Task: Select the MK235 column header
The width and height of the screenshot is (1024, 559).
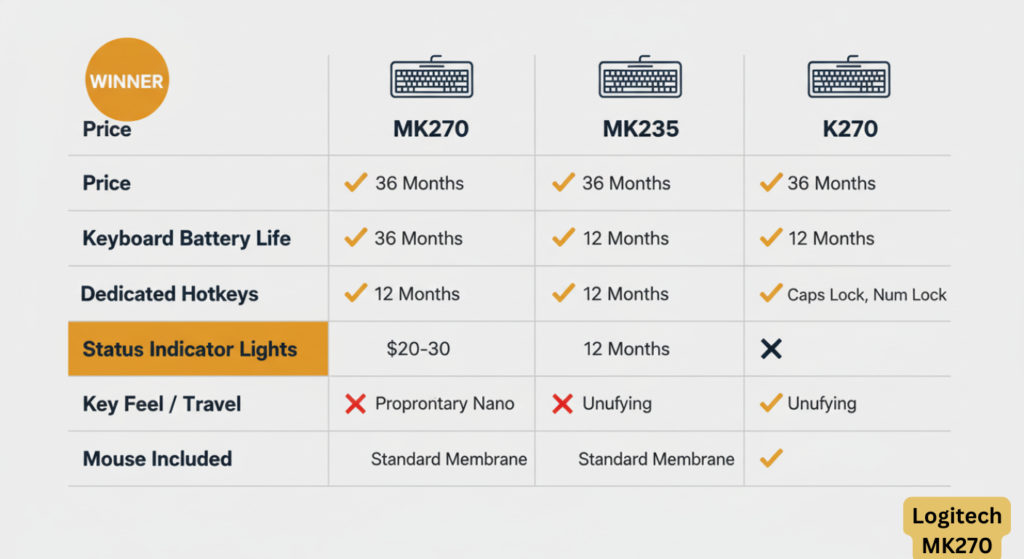Action: [640, 129]
